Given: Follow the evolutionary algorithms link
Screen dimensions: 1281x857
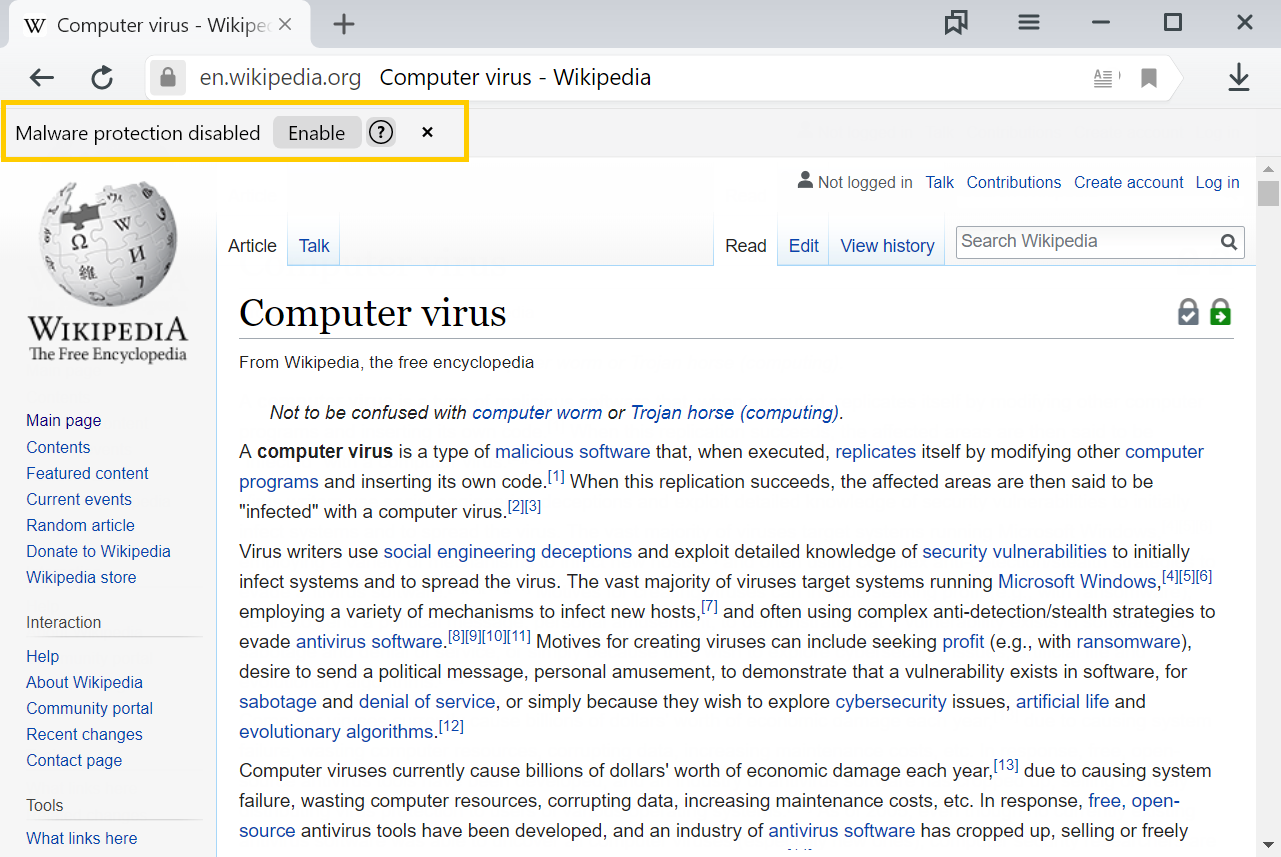Looking at the screenshot, I should 335,732.
